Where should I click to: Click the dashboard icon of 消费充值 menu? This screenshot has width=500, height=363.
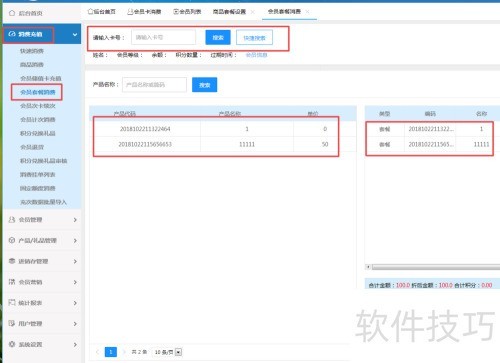pos(12,34)
